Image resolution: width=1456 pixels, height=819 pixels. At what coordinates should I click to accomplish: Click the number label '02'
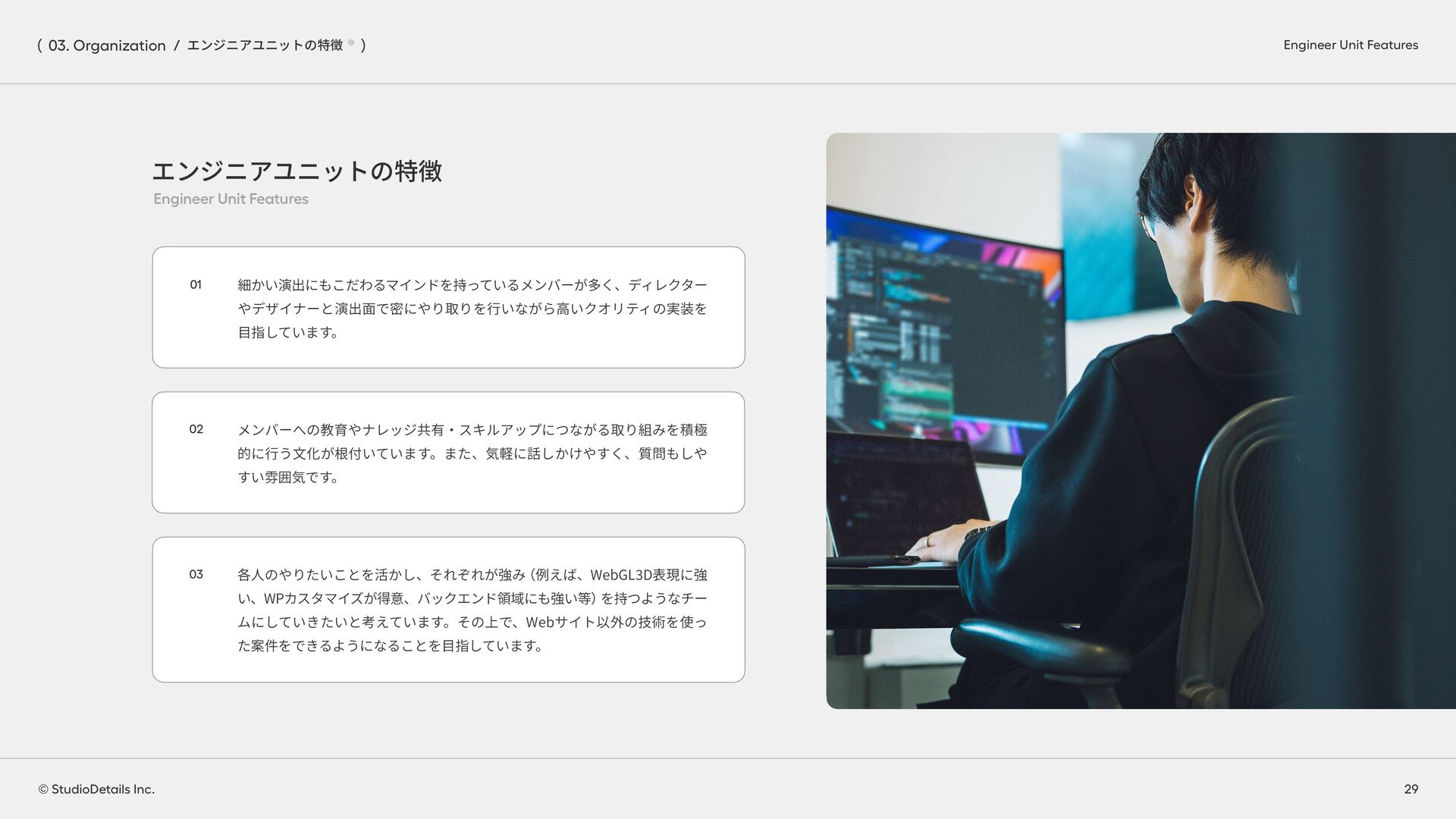[x=196, y=429]
